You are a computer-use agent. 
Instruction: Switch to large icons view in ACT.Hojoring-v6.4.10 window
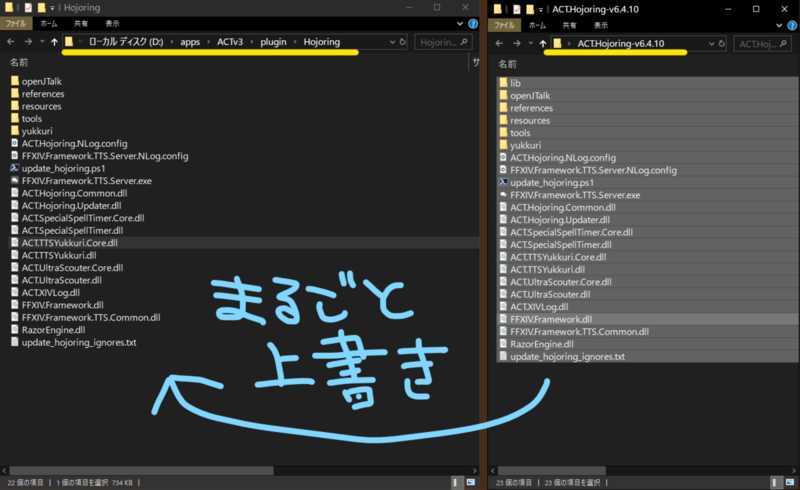(790, 482)
